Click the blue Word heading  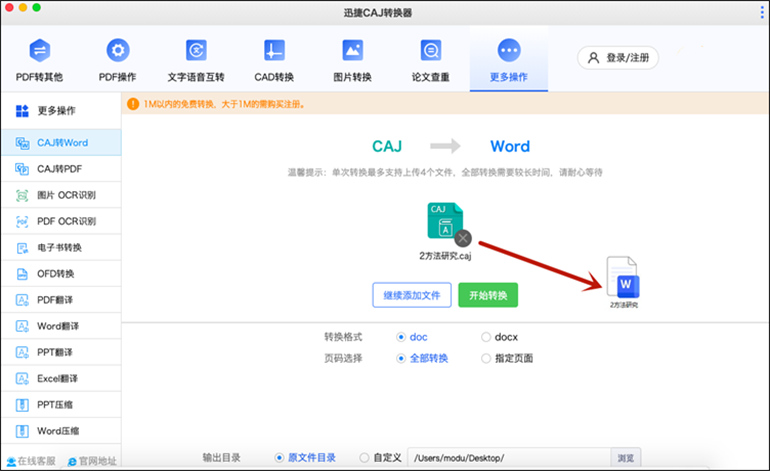[510, 146]
